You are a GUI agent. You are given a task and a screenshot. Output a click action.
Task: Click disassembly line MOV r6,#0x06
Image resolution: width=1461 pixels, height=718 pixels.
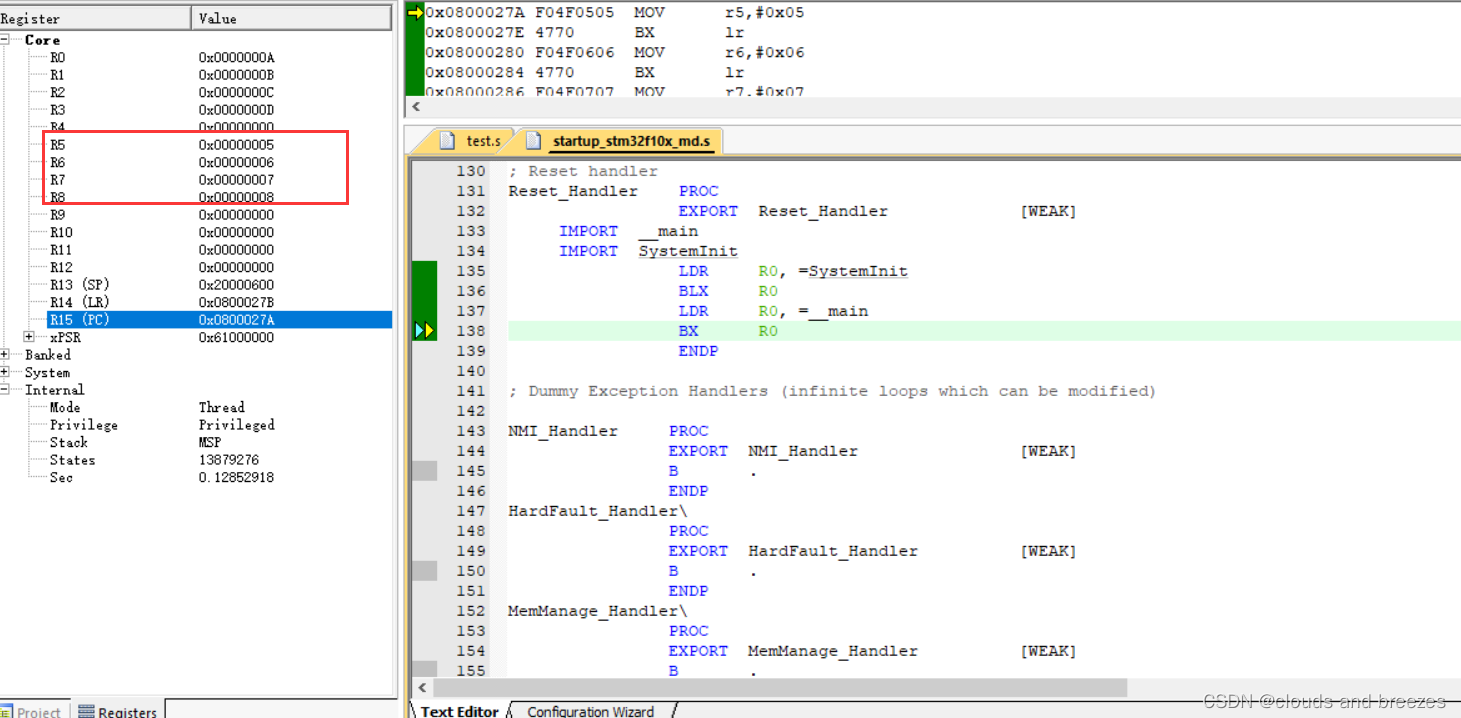[615, 52]
